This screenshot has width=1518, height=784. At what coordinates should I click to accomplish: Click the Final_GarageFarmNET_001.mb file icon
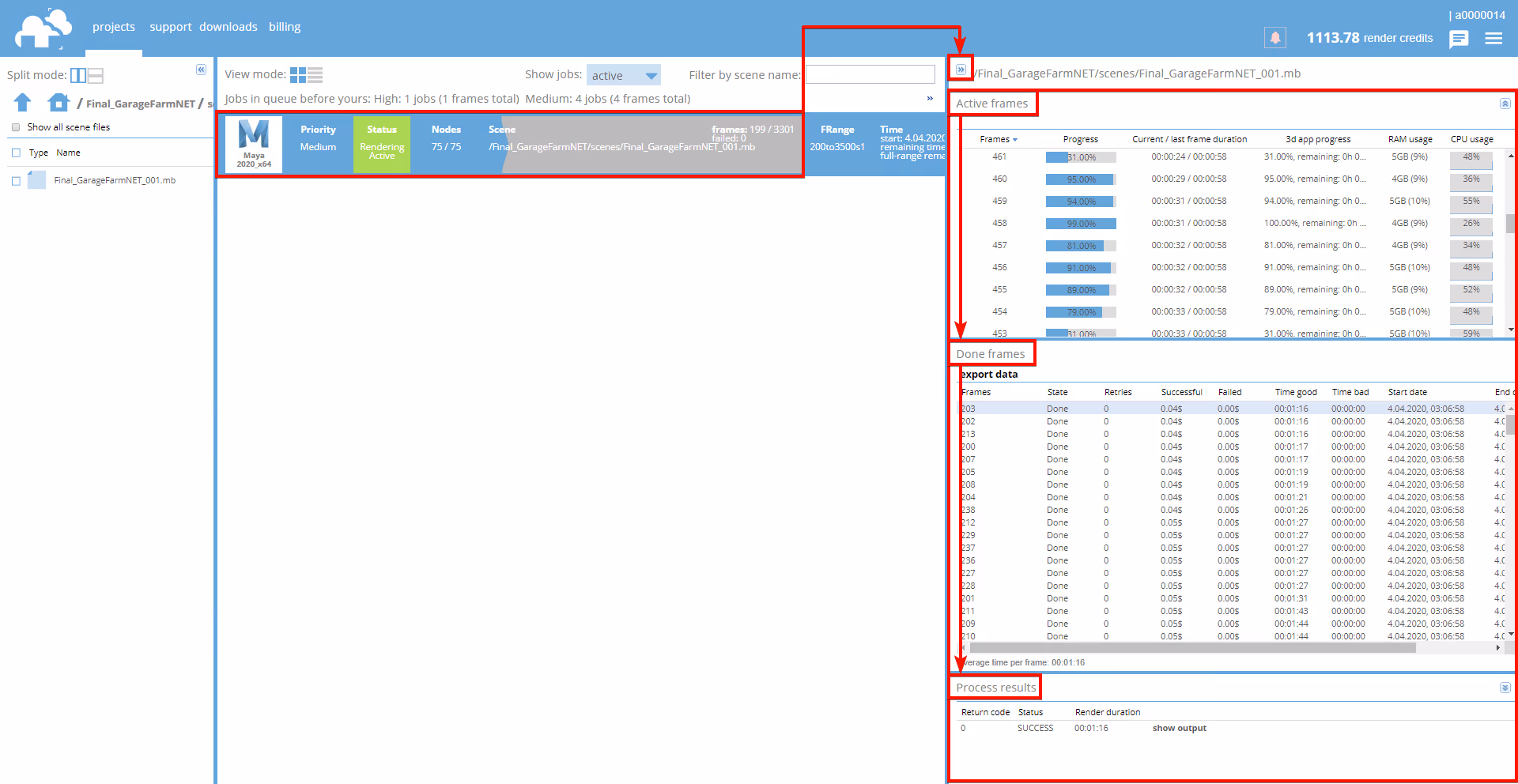click(36, 180)
